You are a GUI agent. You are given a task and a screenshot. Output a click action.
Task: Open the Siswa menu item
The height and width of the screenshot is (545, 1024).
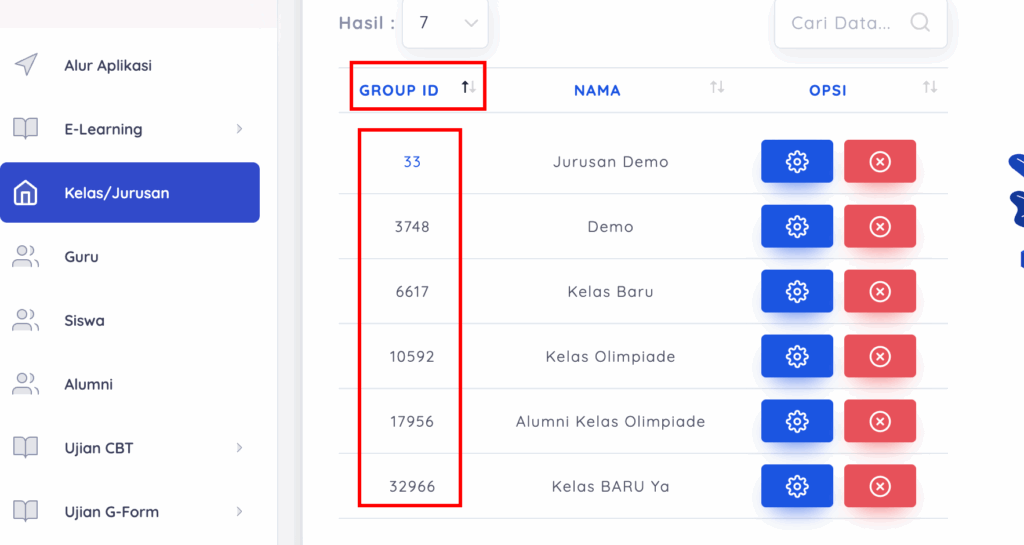tap(84, 321)
